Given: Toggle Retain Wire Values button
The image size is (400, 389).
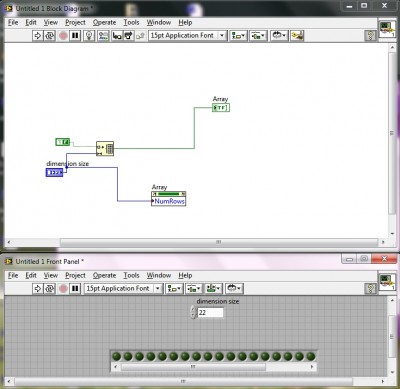Looking at the screenshot, I should pos(103,36).
